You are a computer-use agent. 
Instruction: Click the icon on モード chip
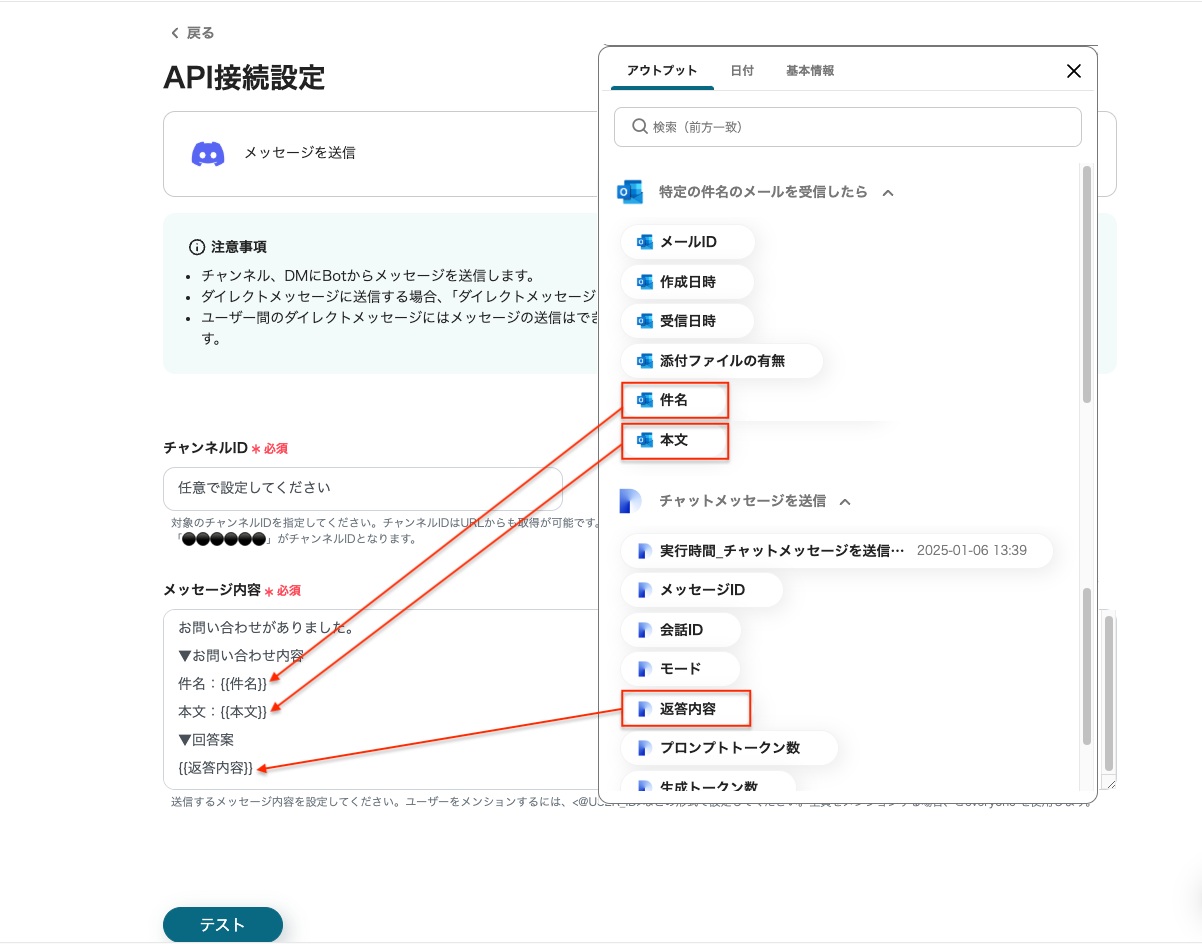coord(645,669)
